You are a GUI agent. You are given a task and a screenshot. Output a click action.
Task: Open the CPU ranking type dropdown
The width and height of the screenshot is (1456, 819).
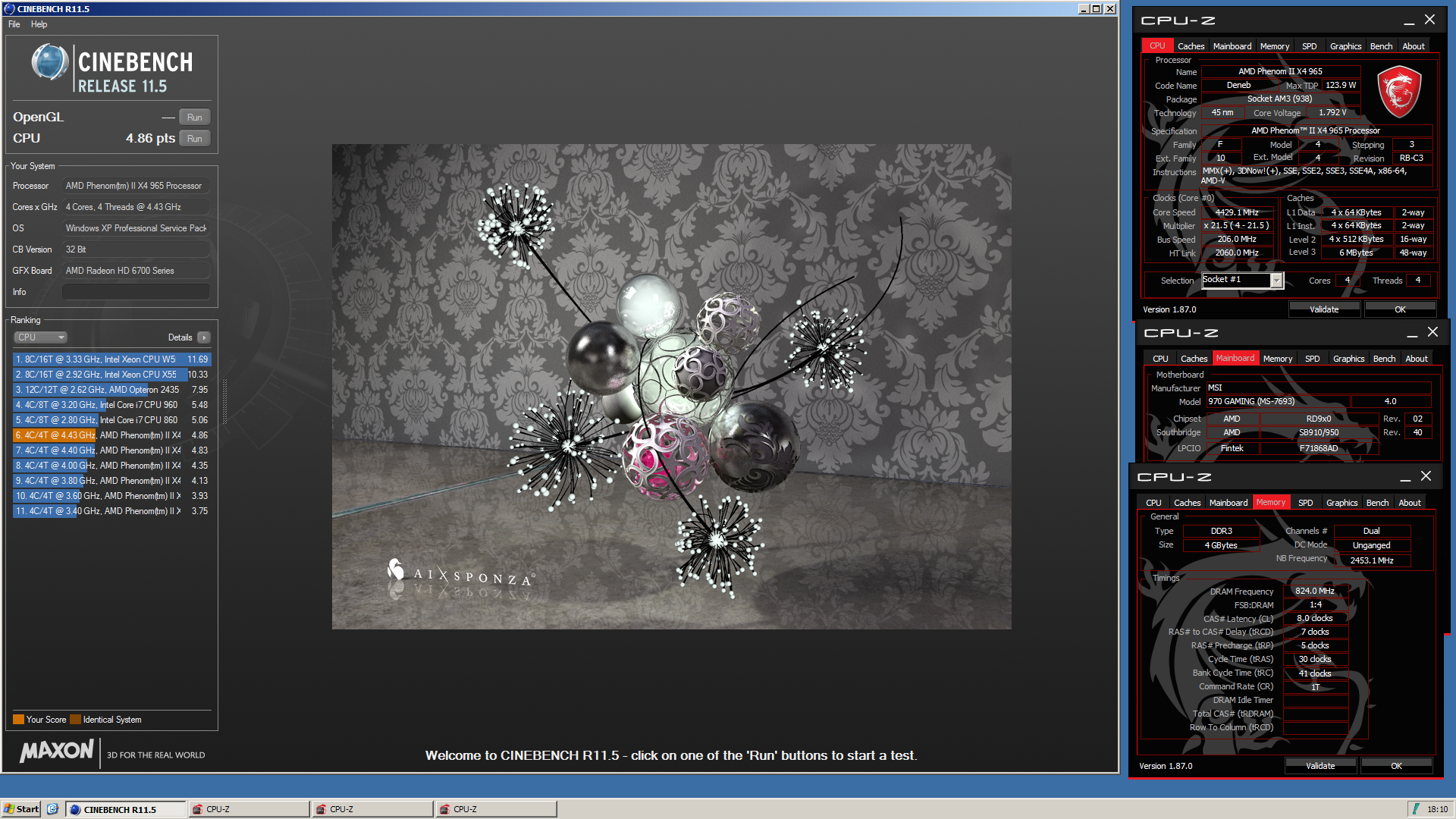click(x=41, y=337)
